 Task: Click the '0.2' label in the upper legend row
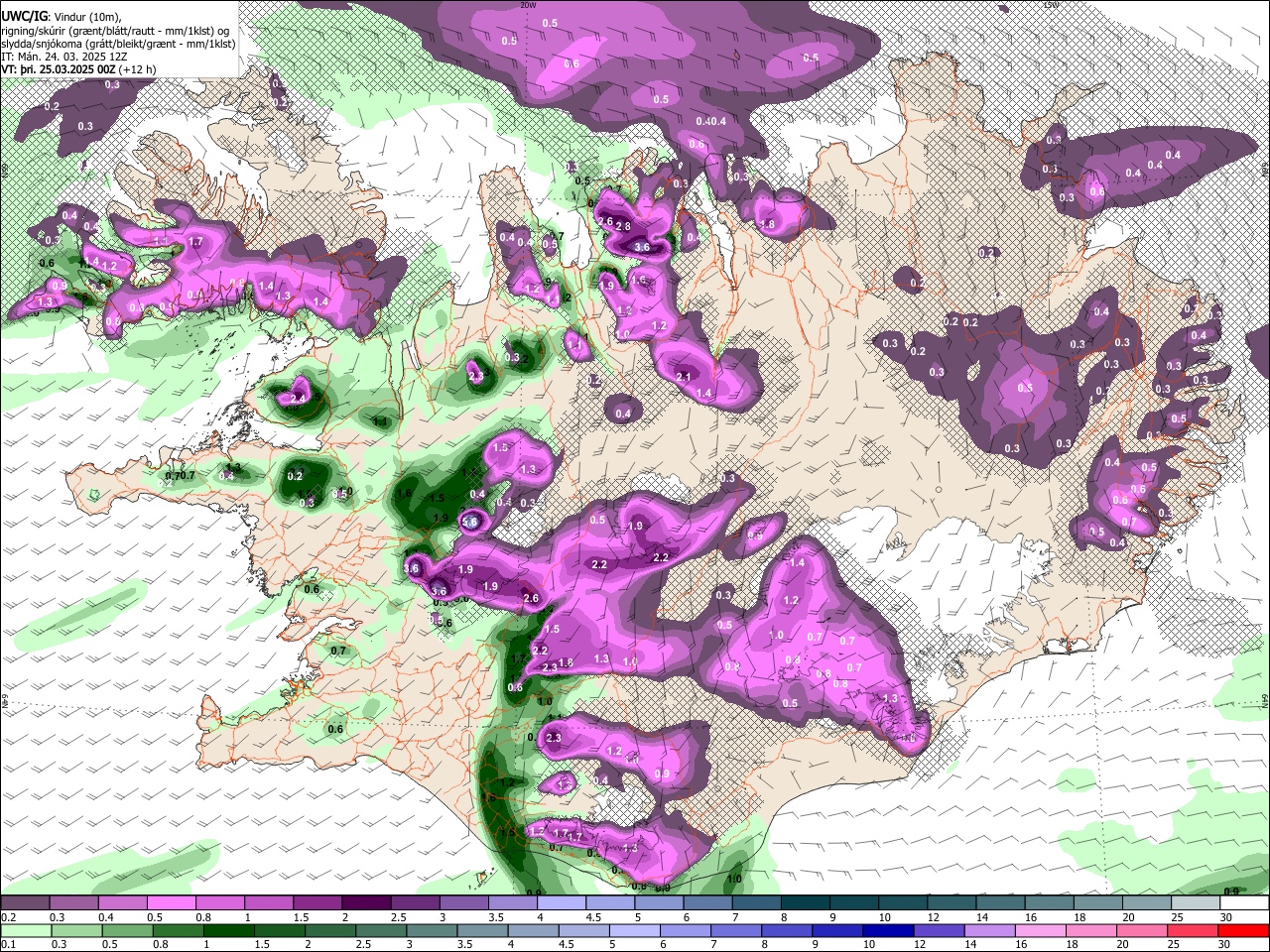pyautogui.click(x=9, y=917)
